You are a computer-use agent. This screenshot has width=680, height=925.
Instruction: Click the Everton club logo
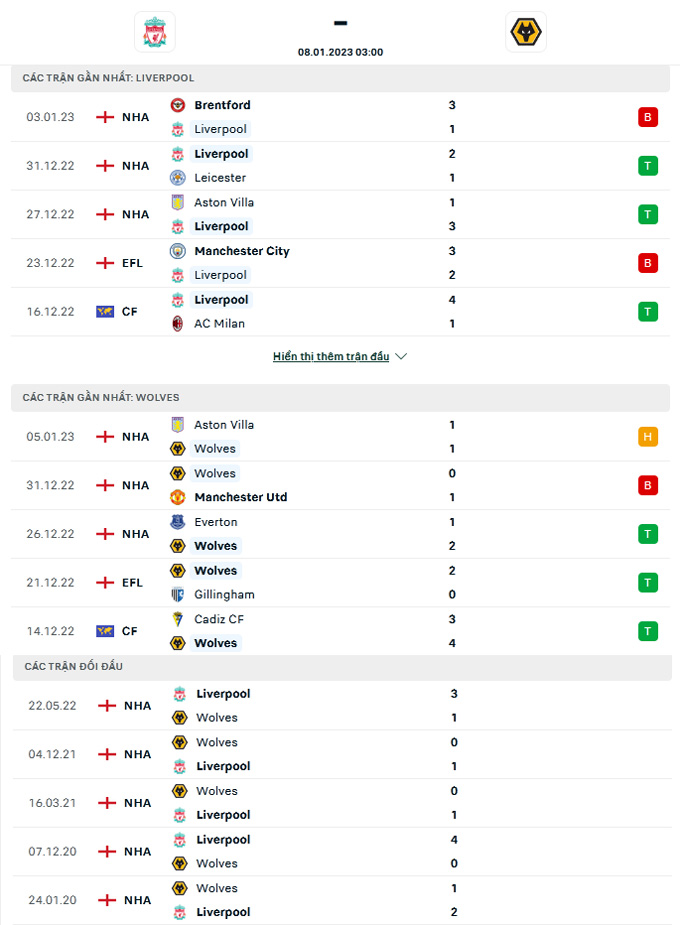[178, 522]
